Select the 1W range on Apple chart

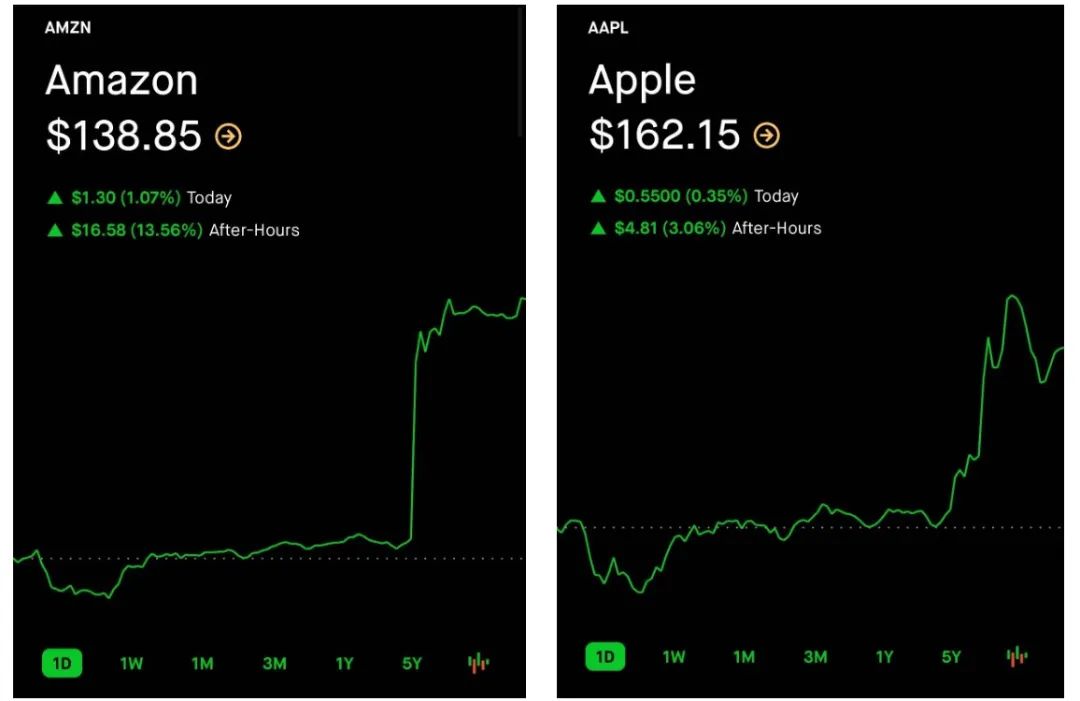point(673,657)
